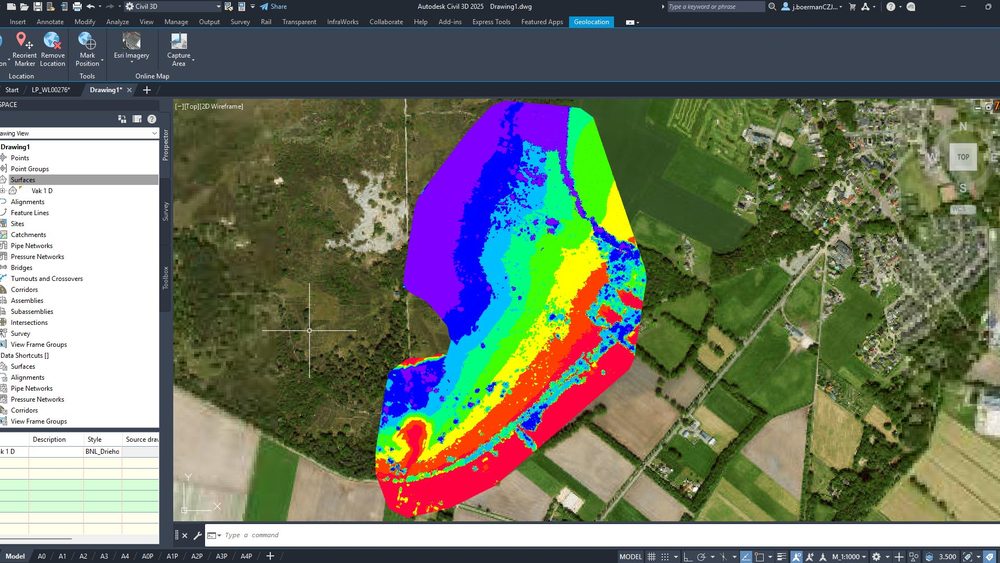Click the Open file icon
Viewport: 1000px width, 563px height.
point(24,6)
